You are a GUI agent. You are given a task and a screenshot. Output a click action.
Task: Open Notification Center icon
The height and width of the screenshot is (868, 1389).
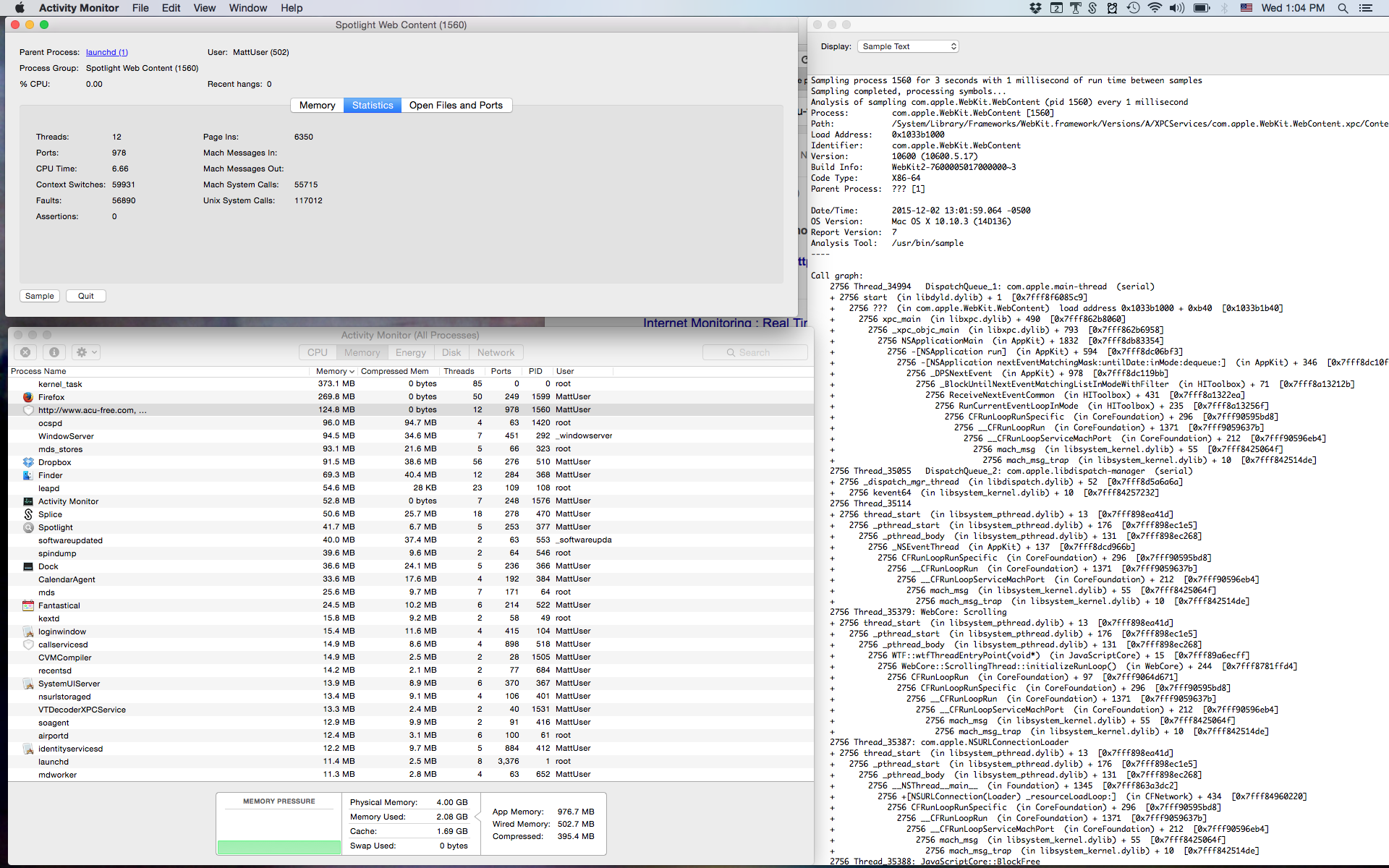click(x=1366, y=8)
